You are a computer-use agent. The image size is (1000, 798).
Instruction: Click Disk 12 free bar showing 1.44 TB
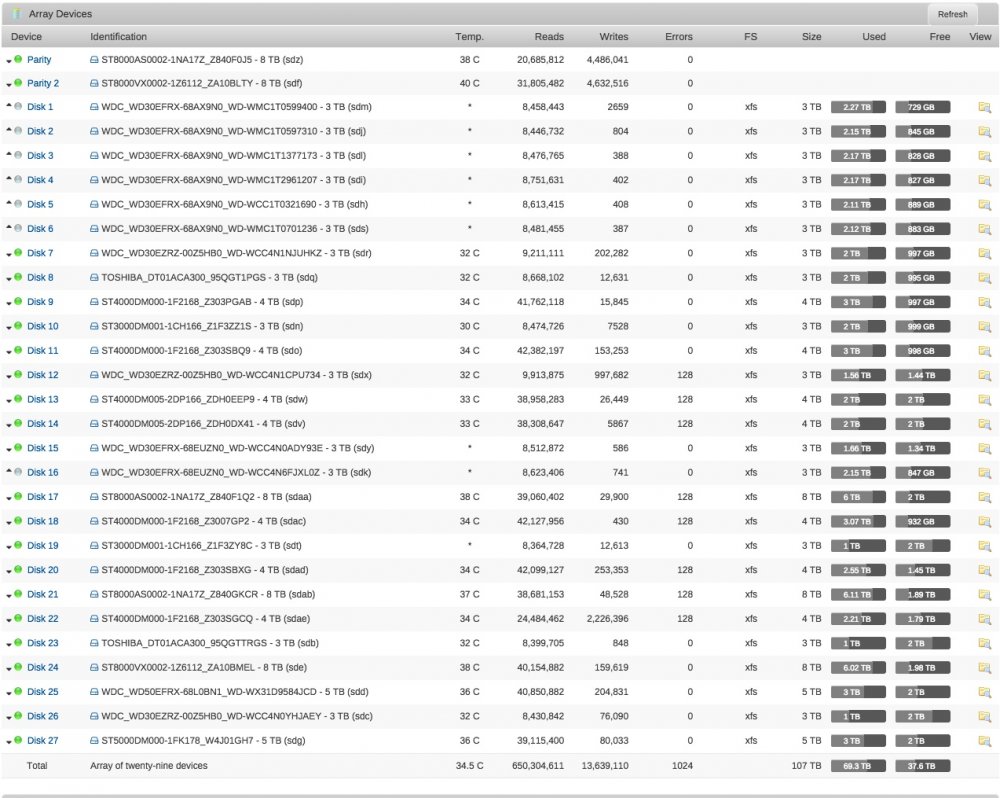[922, 375]
